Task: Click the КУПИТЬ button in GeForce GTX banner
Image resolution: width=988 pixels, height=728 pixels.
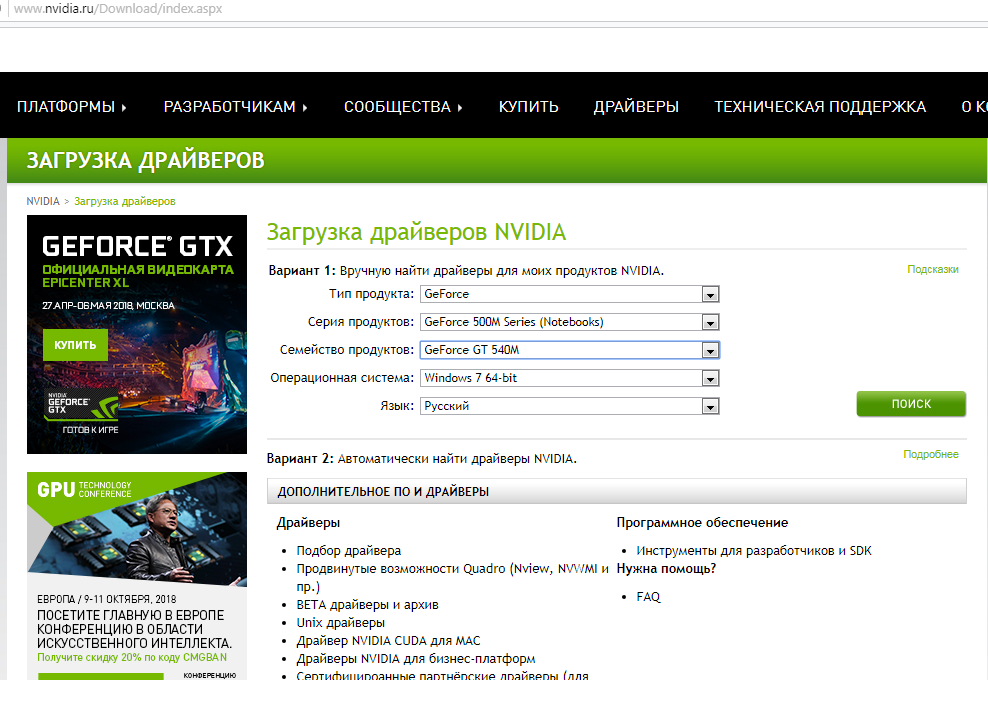Action: click(x=75, y=345)
